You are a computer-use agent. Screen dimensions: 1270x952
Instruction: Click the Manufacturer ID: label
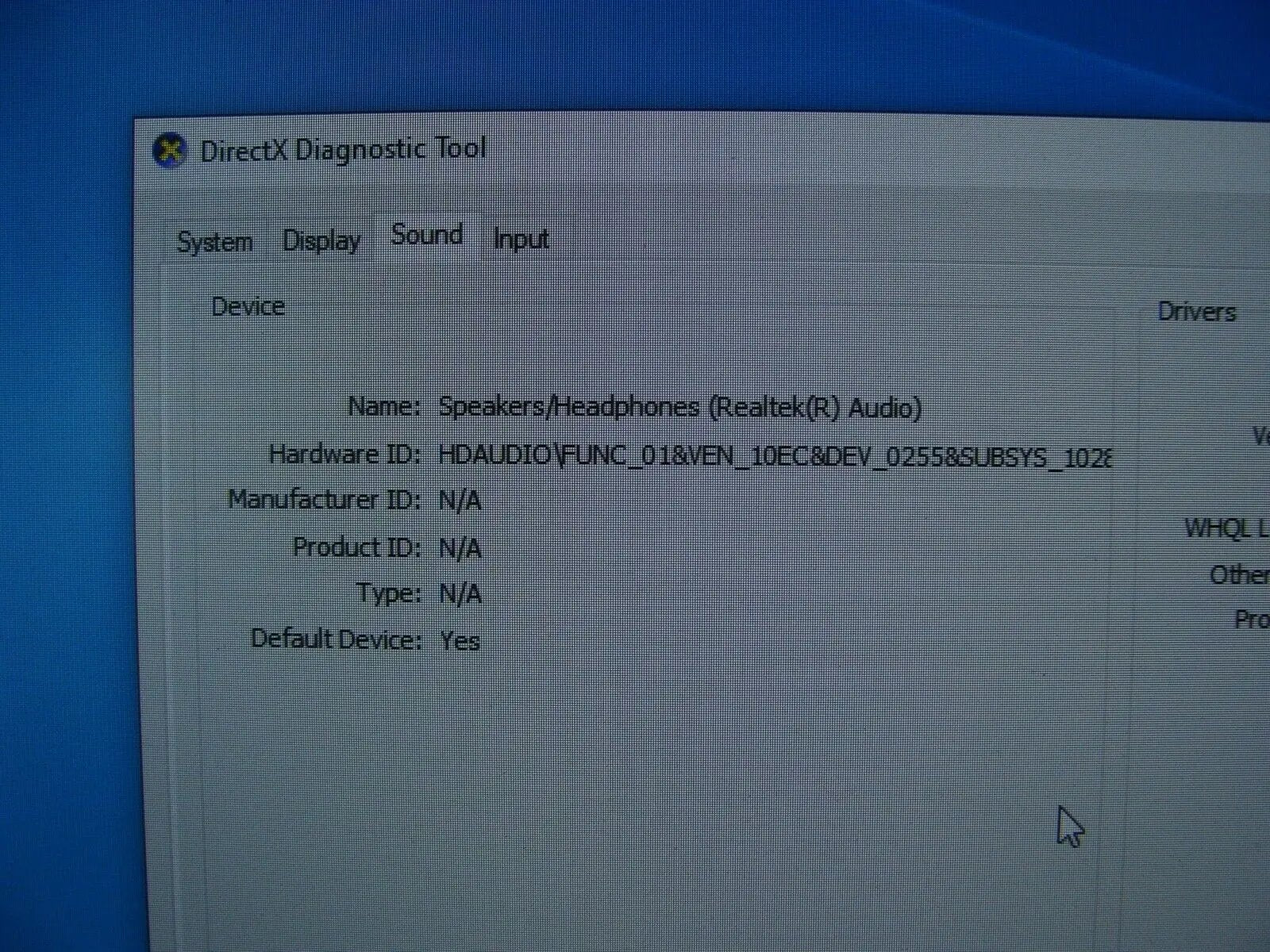[x=324, y=500]
